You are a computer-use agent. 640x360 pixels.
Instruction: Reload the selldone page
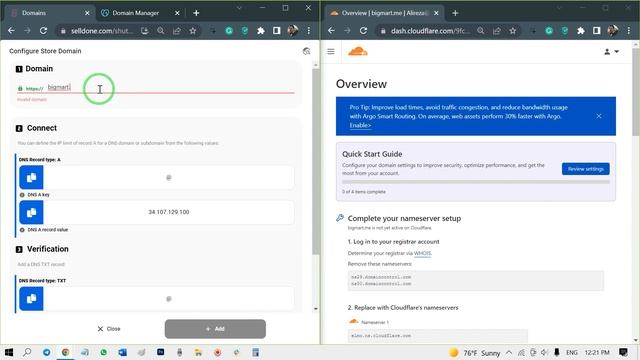(43, 31)
